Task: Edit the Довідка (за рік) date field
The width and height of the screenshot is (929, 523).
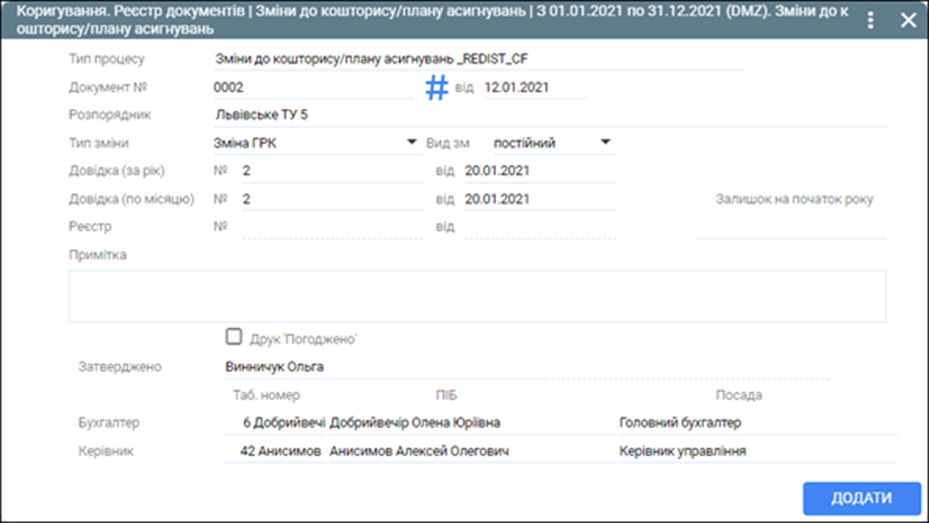Action: pos(539,171)
